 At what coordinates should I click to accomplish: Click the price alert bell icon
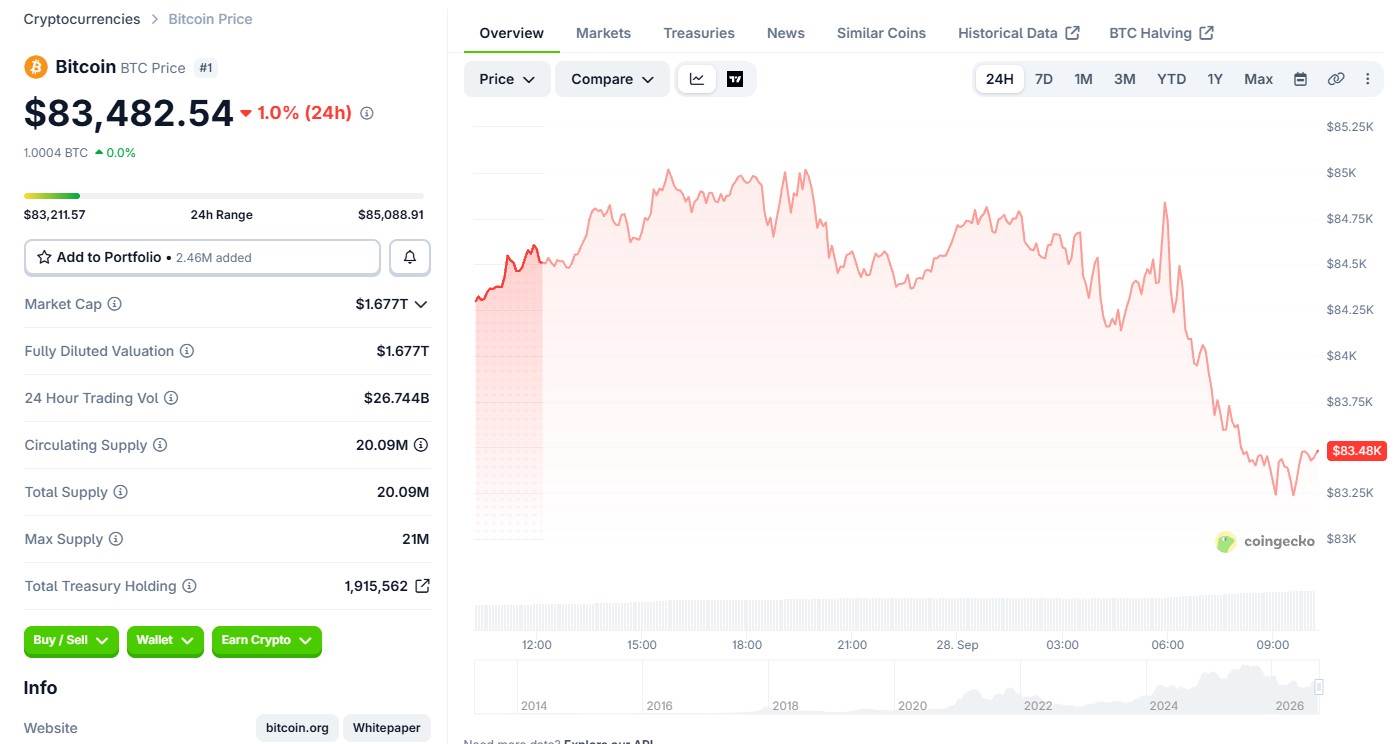click(x=410, y=257)
